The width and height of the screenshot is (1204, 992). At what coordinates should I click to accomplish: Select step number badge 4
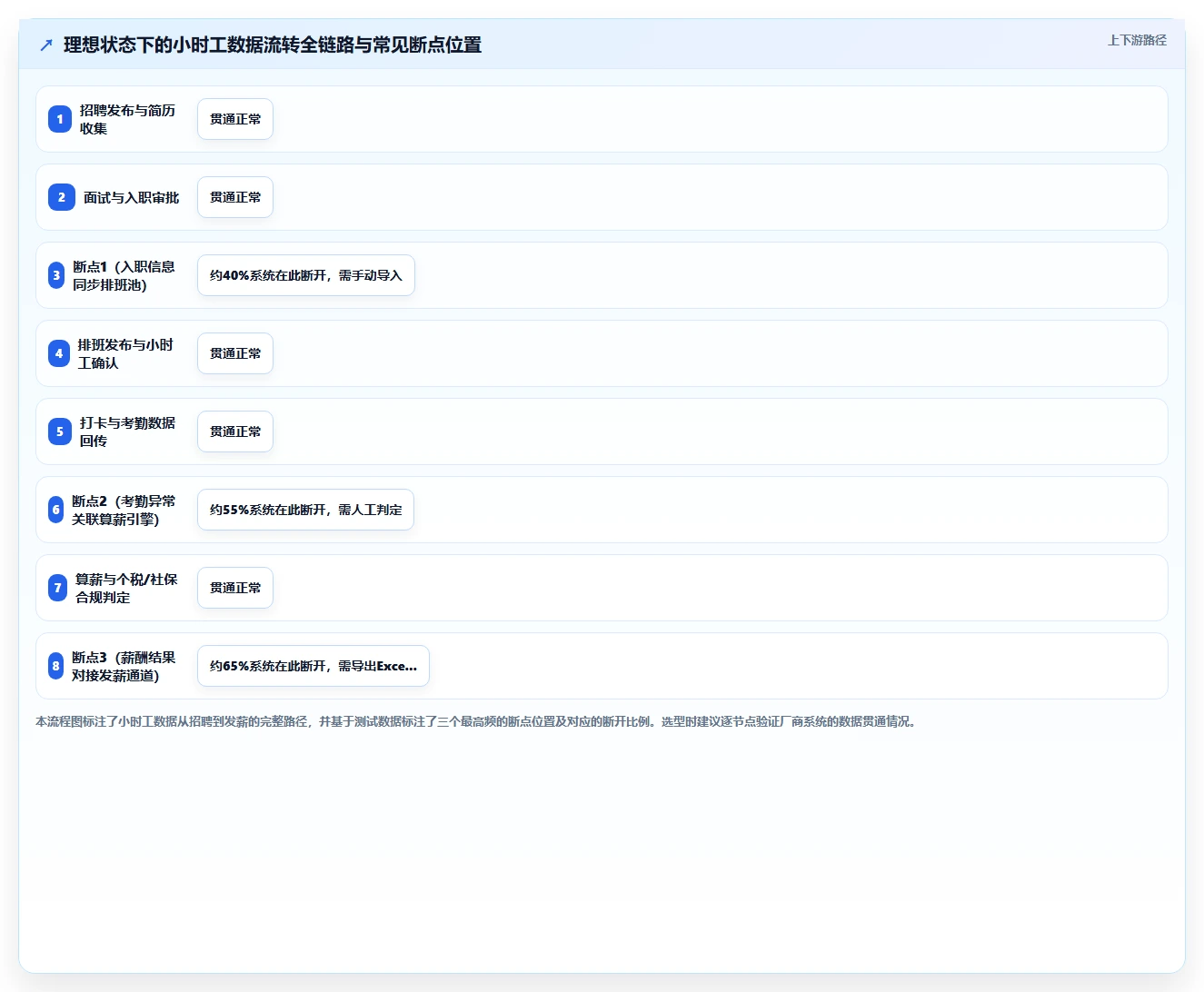59,353
